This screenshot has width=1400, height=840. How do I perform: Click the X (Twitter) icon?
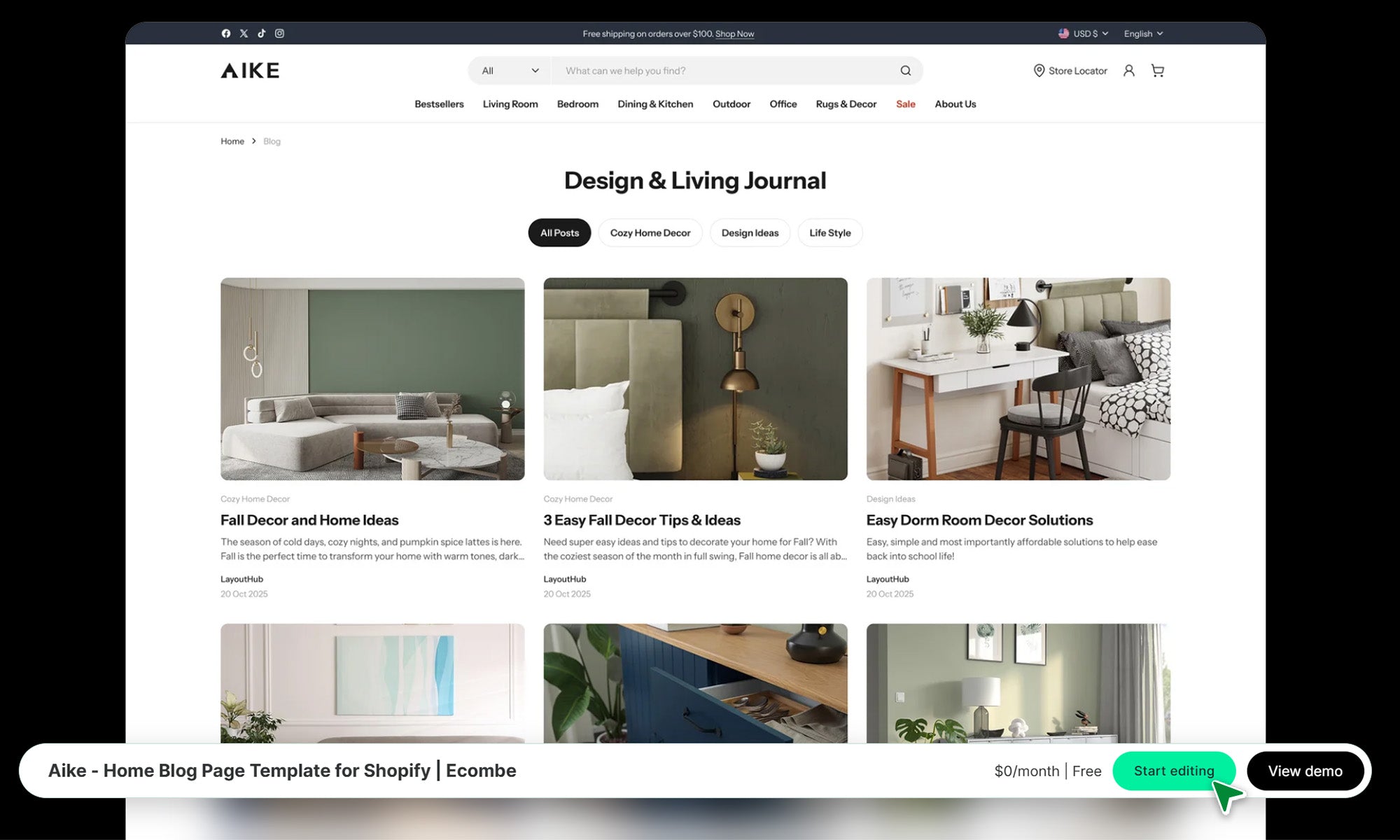click(x=244, y=34)
